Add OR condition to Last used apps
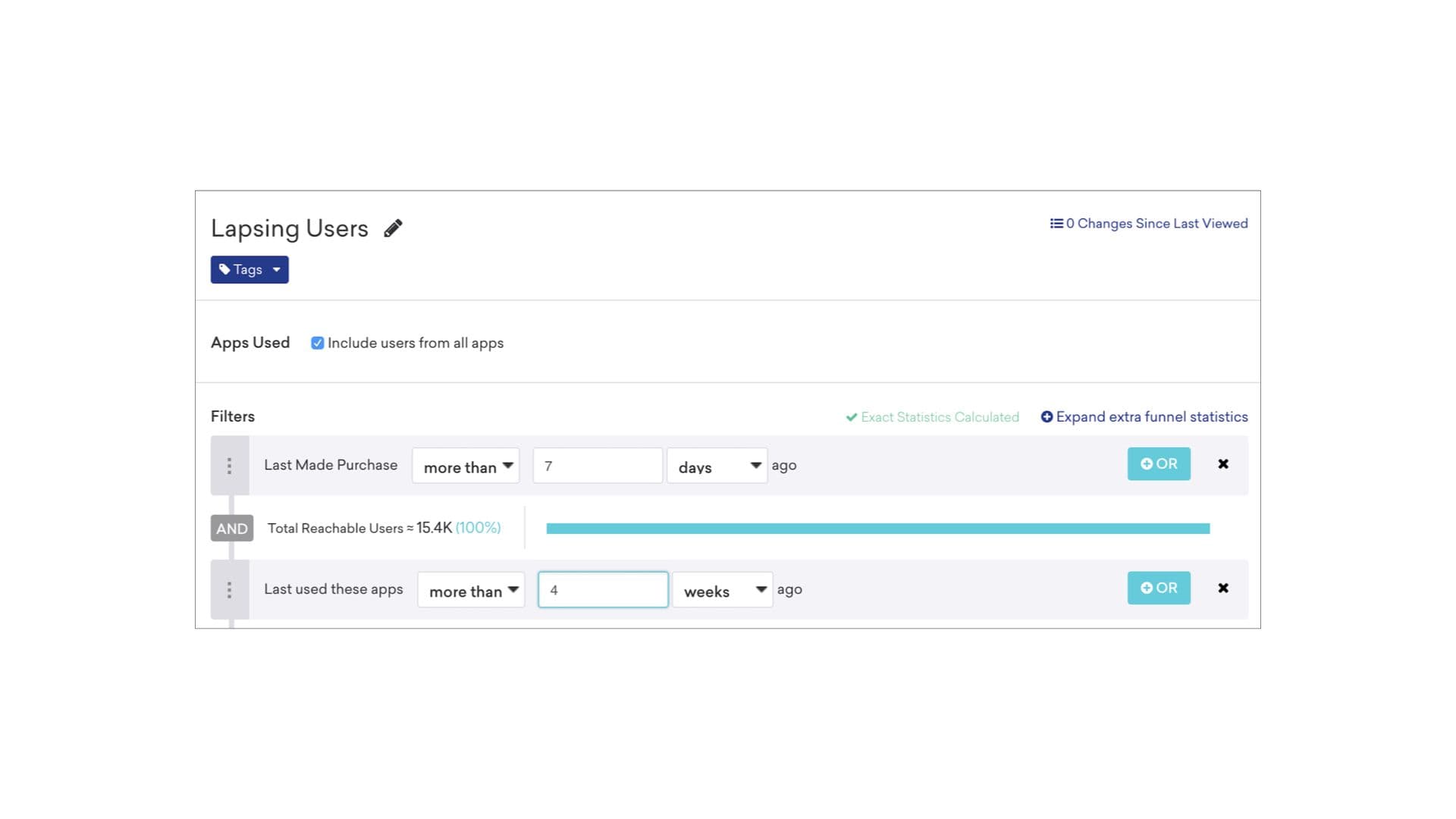The image size is (1456, 819). tap(1158, 588)
